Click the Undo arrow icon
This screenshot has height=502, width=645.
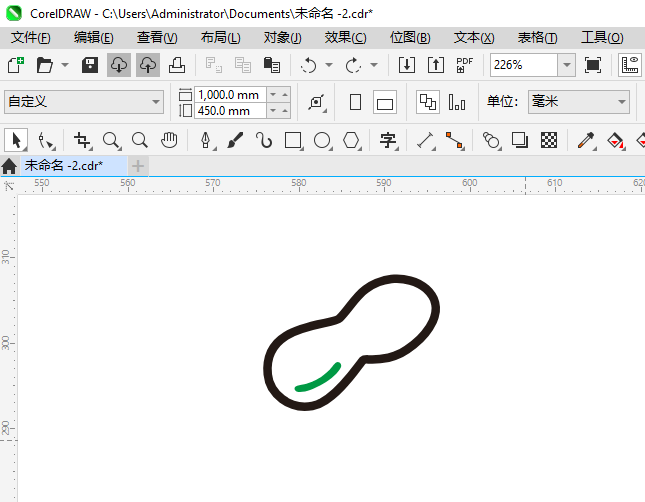309,65
